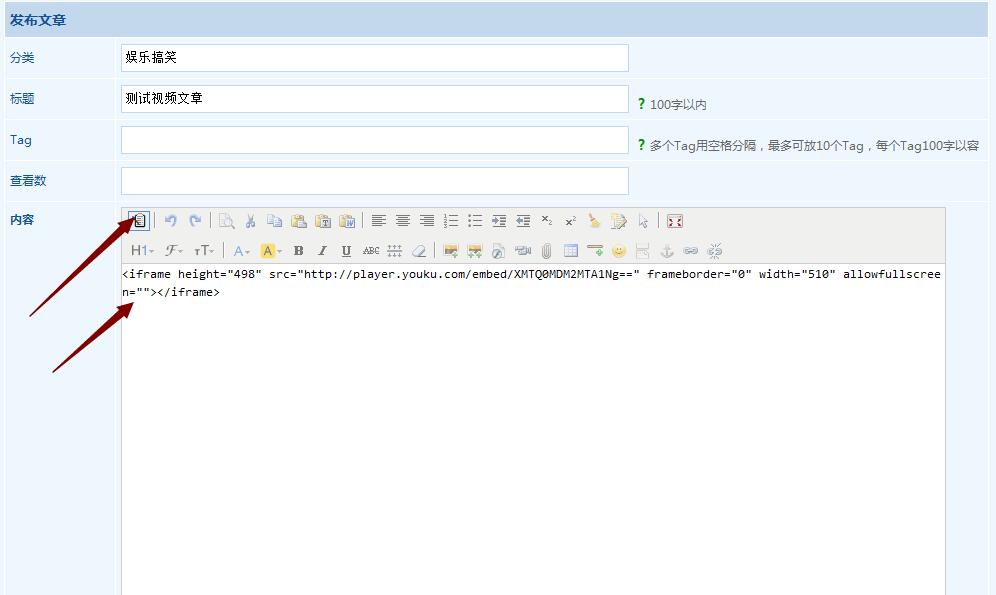The image size is (996, 595).
Task: Click into the Tag input field
Action: pos(374,140)
